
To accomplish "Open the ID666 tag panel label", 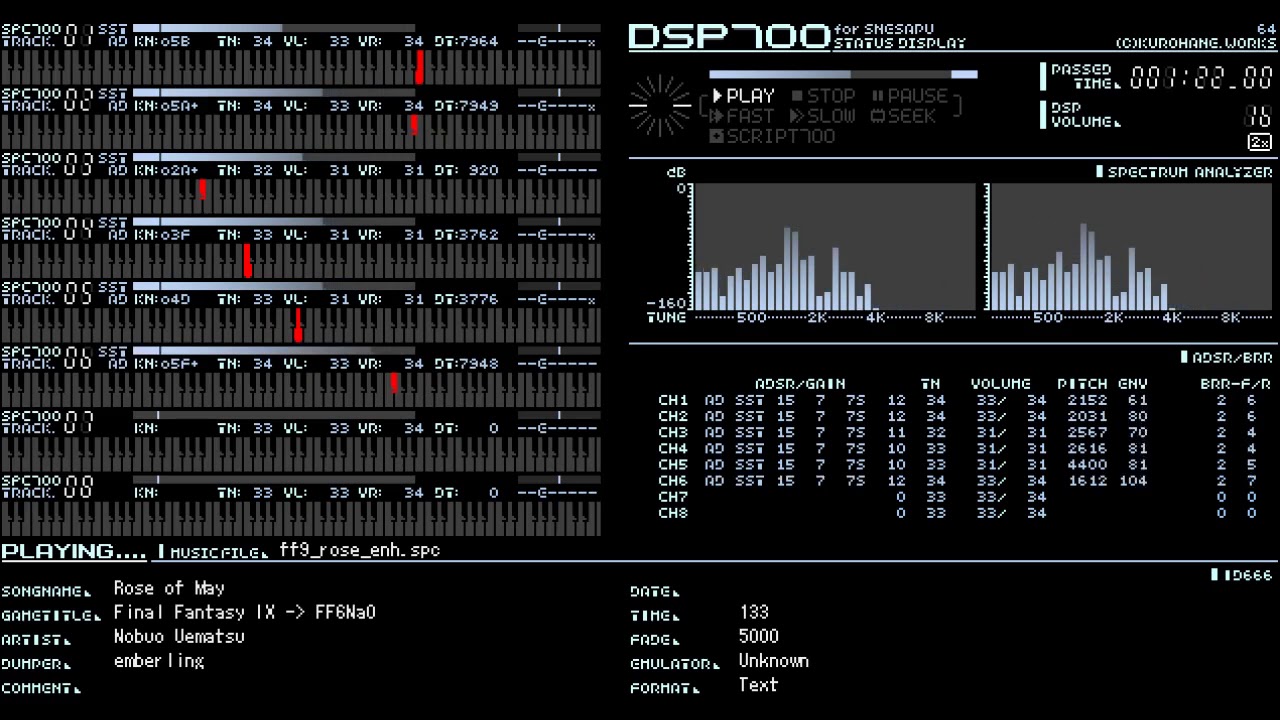I will [x=1241, y=575].
